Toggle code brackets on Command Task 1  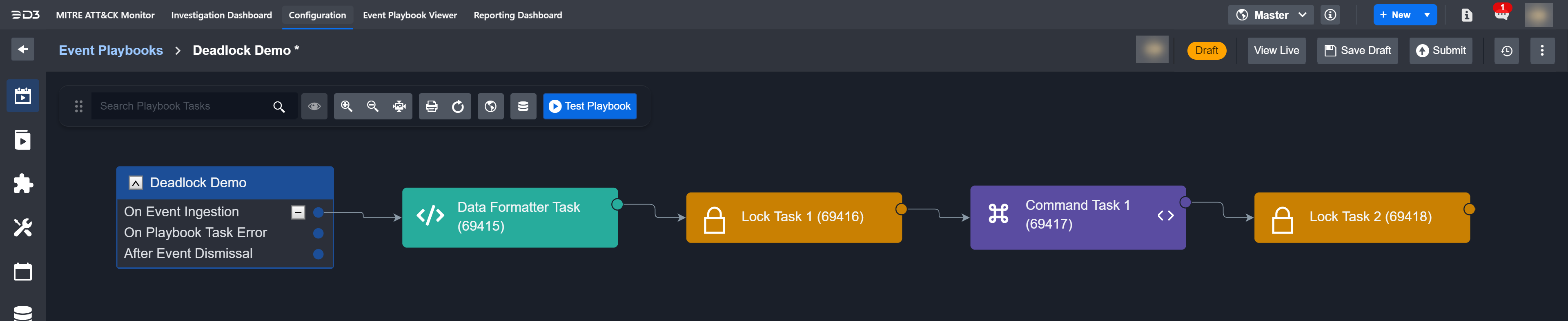(x=1165, y=215)
